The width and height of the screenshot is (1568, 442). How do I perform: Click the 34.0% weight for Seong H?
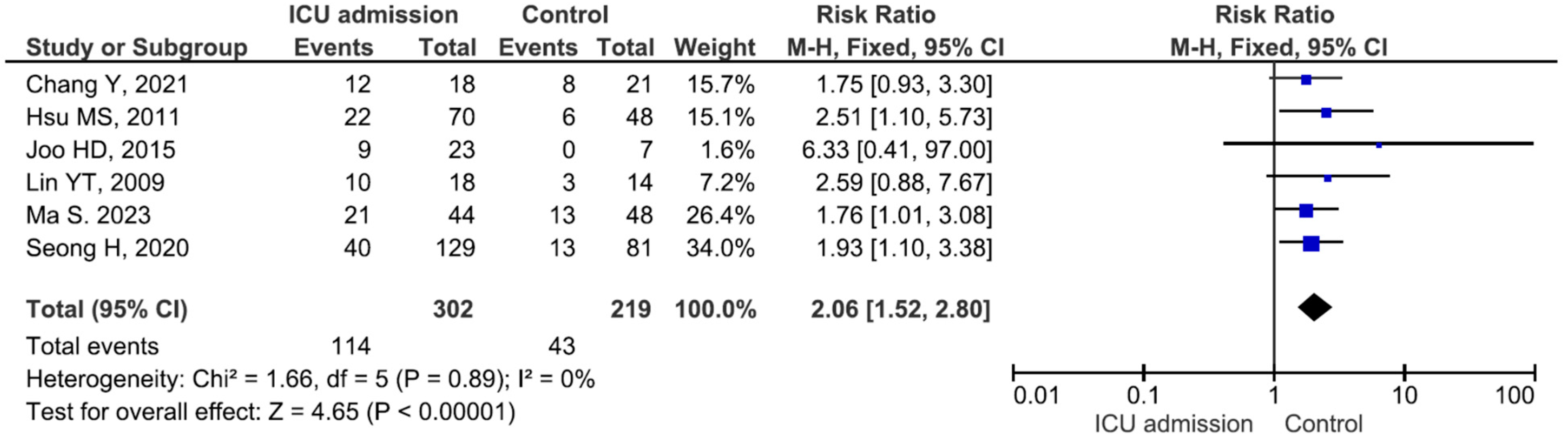(x=720, y=248)
